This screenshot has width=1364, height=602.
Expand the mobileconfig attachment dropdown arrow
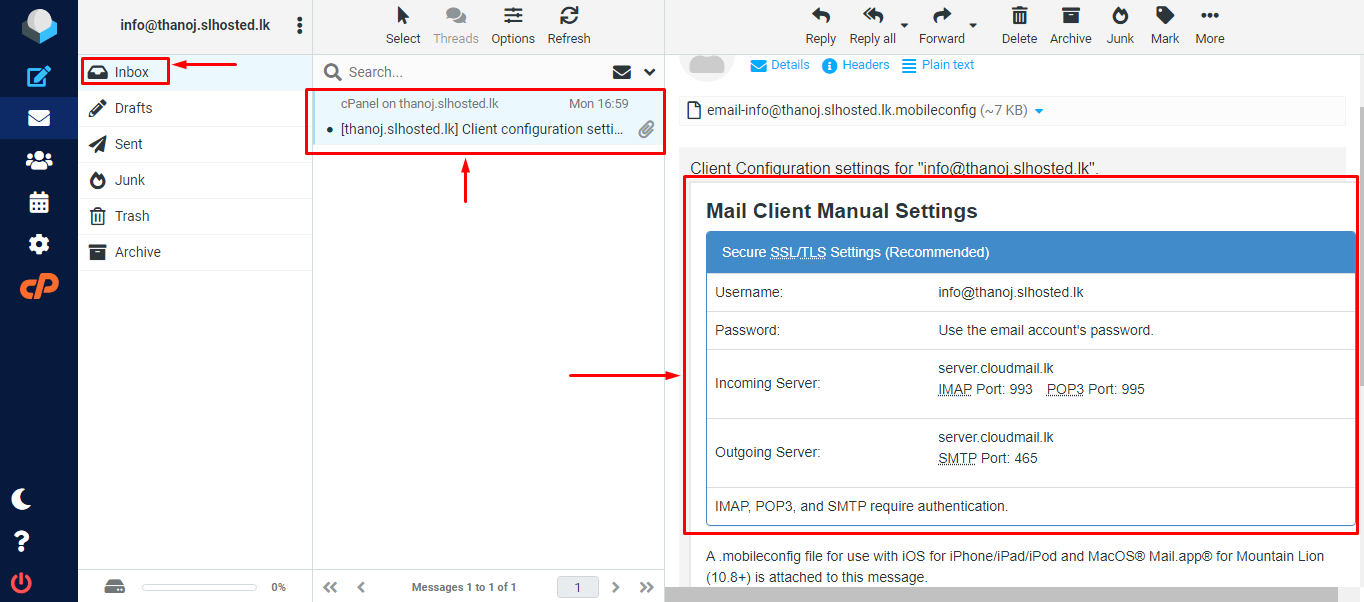coord(1038,110)
